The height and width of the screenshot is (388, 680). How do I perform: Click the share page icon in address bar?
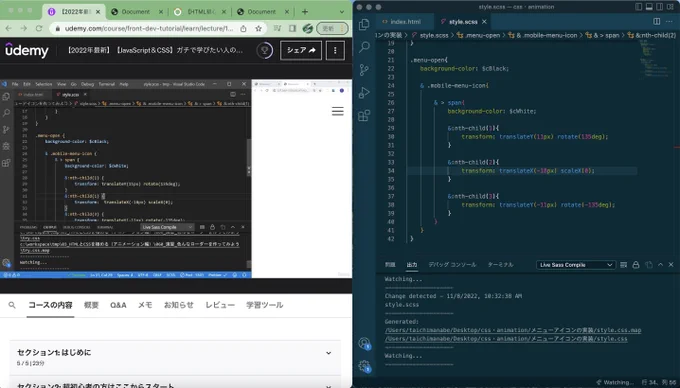pyautogui.click(x=243, y=29)
